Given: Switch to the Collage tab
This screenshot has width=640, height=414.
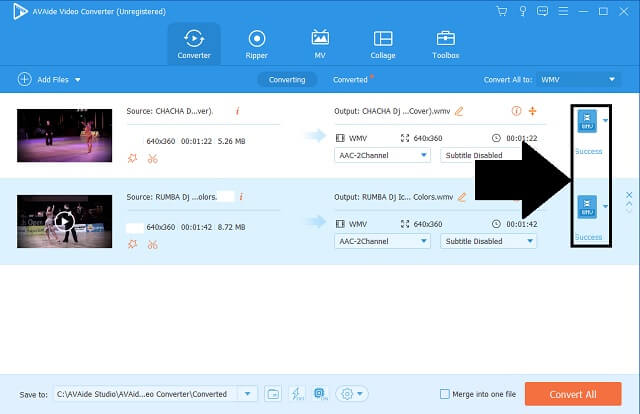Looking at the screenshot, I should click(383, 44).
